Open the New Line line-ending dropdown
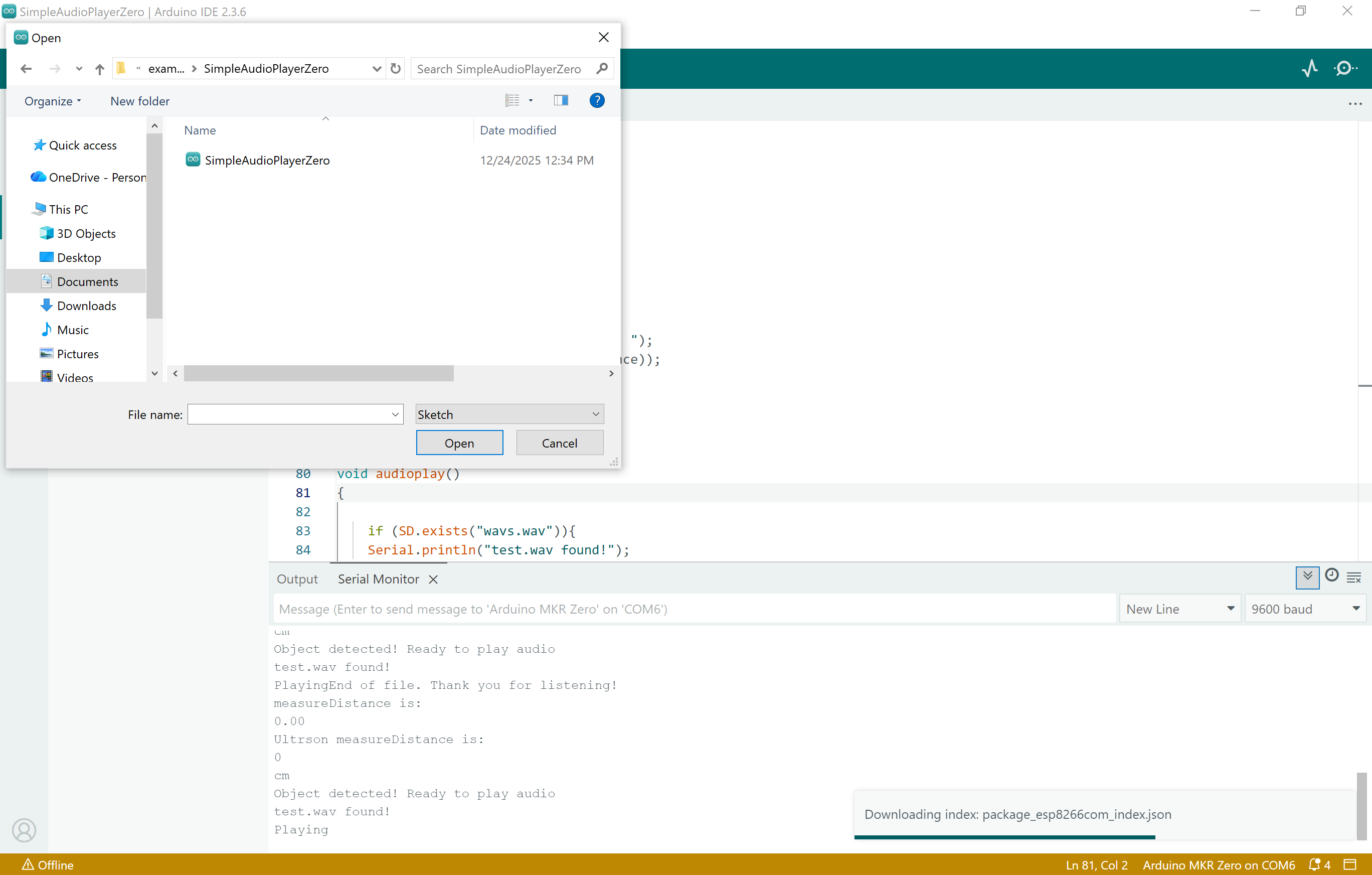 click(x=1179, y=608)
